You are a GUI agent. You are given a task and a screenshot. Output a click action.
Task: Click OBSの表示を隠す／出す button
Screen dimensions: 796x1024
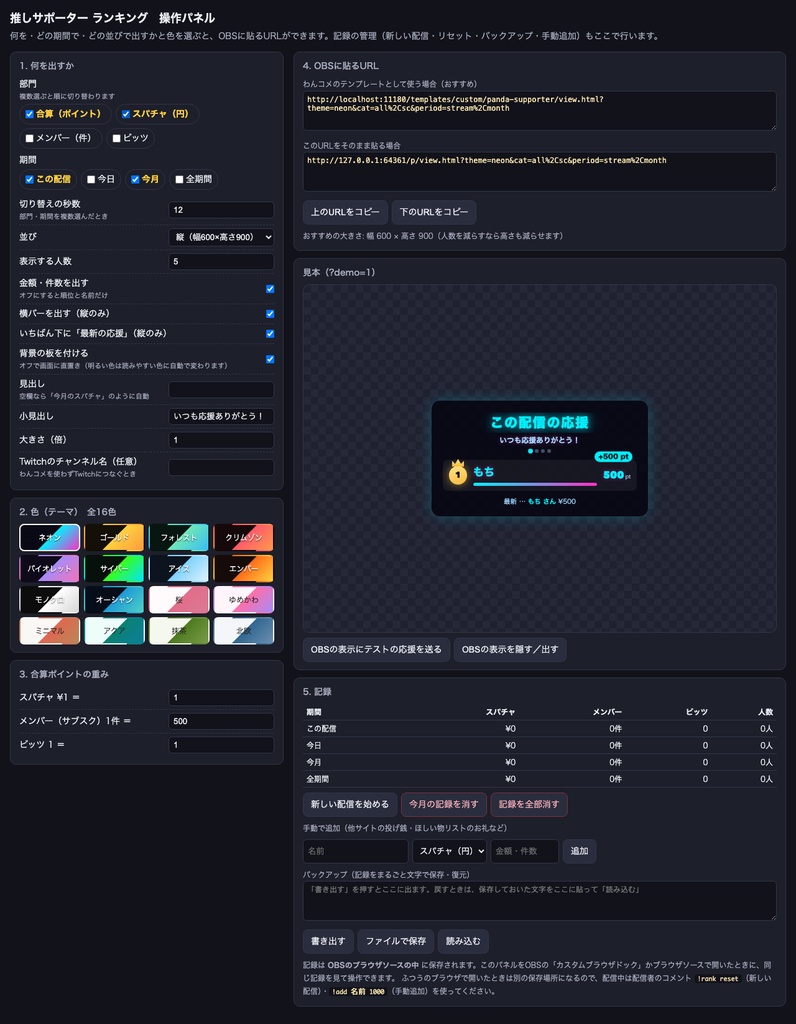coord(510,650)
